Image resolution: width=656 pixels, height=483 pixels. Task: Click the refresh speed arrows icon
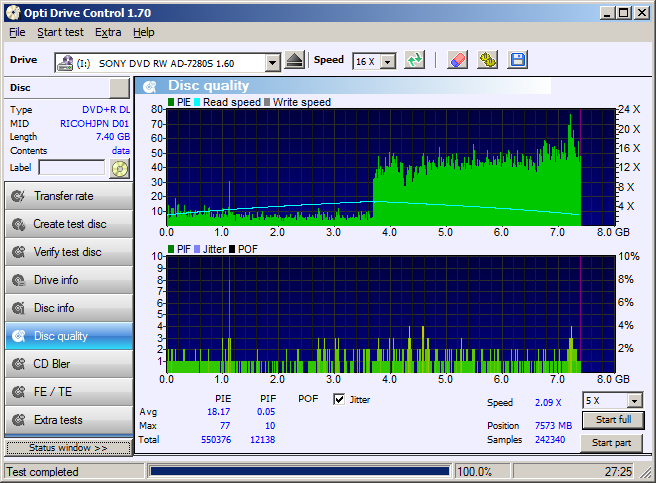pyautogui.click(x=415, y=60)
